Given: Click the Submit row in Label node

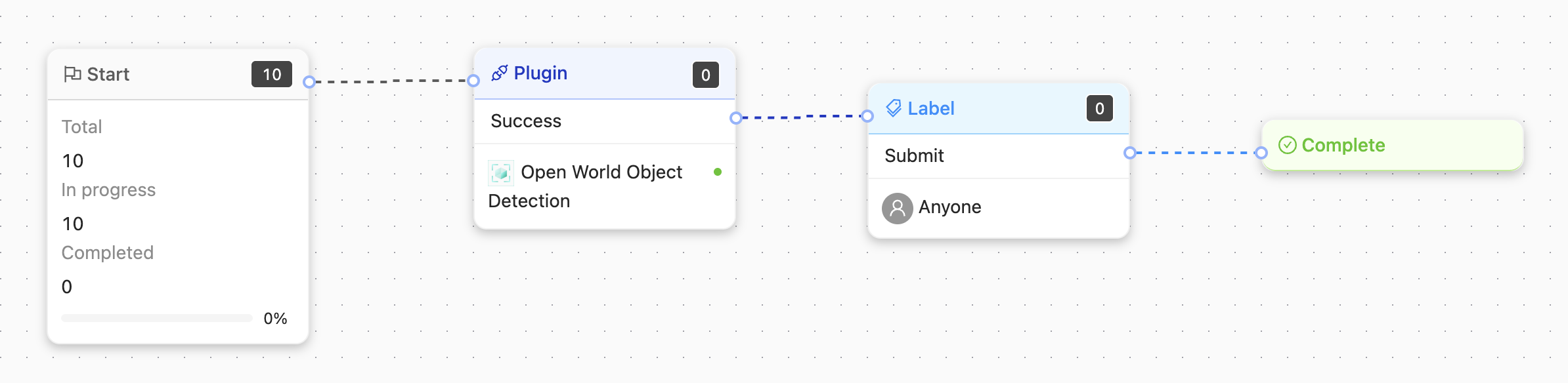Looking at the screenshot, I should pos(998,156).
